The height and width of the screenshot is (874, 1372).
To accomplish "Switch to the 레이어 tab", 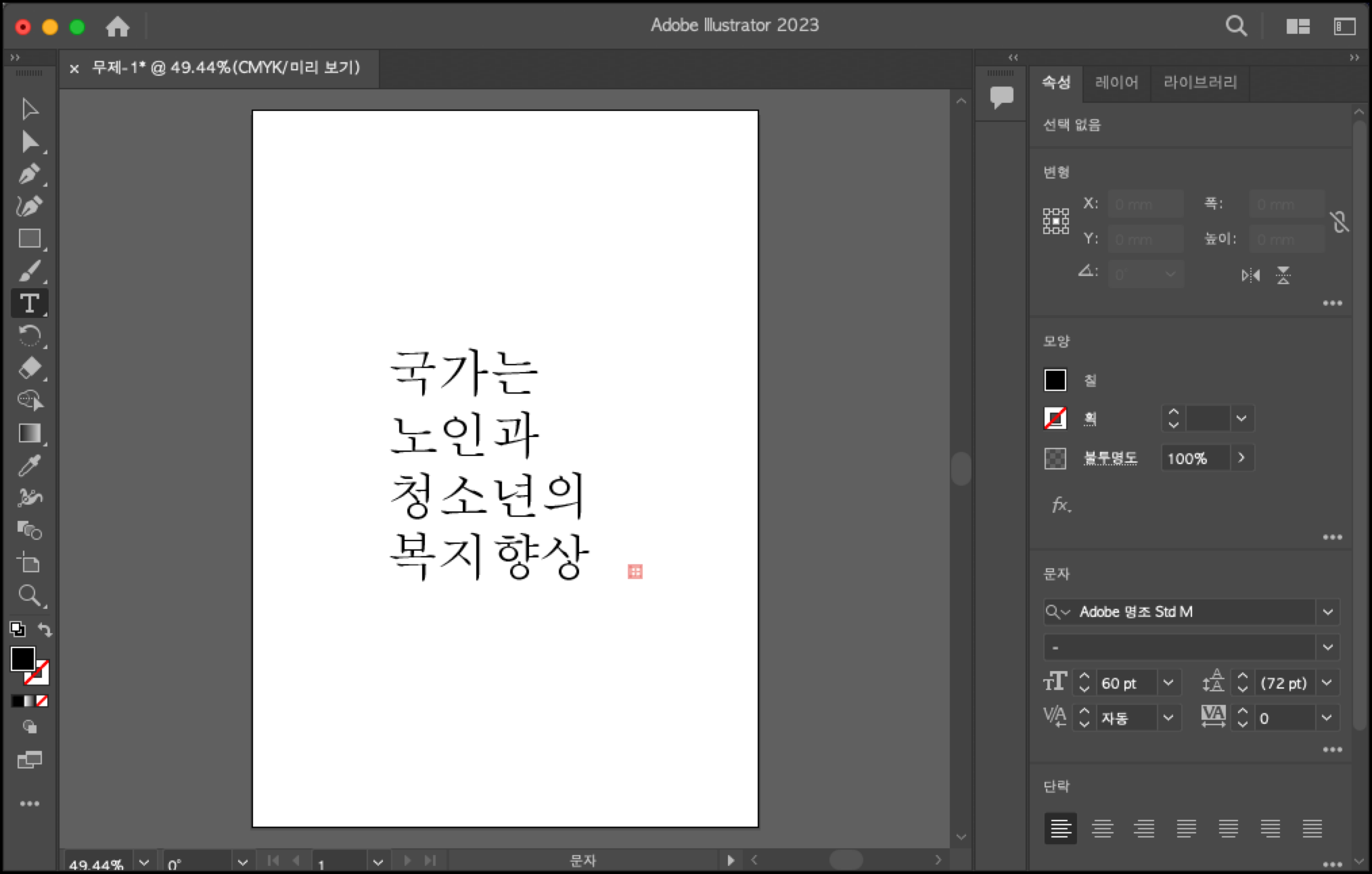I will 1117,83.
